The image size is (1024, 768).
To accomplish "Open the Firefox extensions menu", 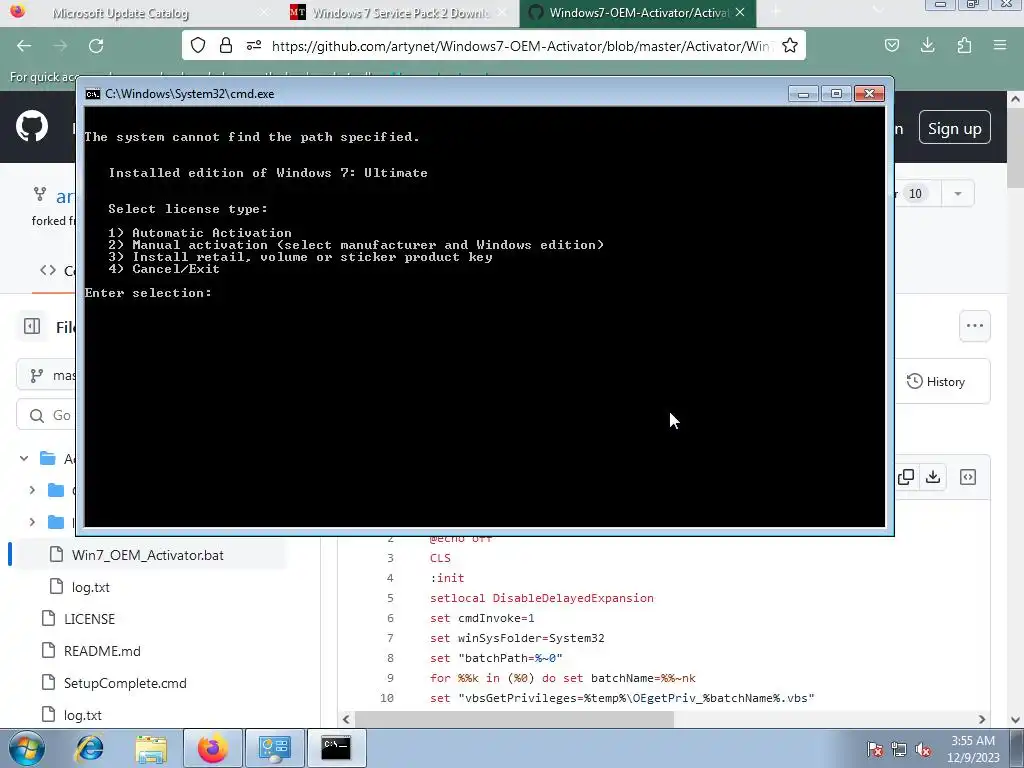I will 964,45.
